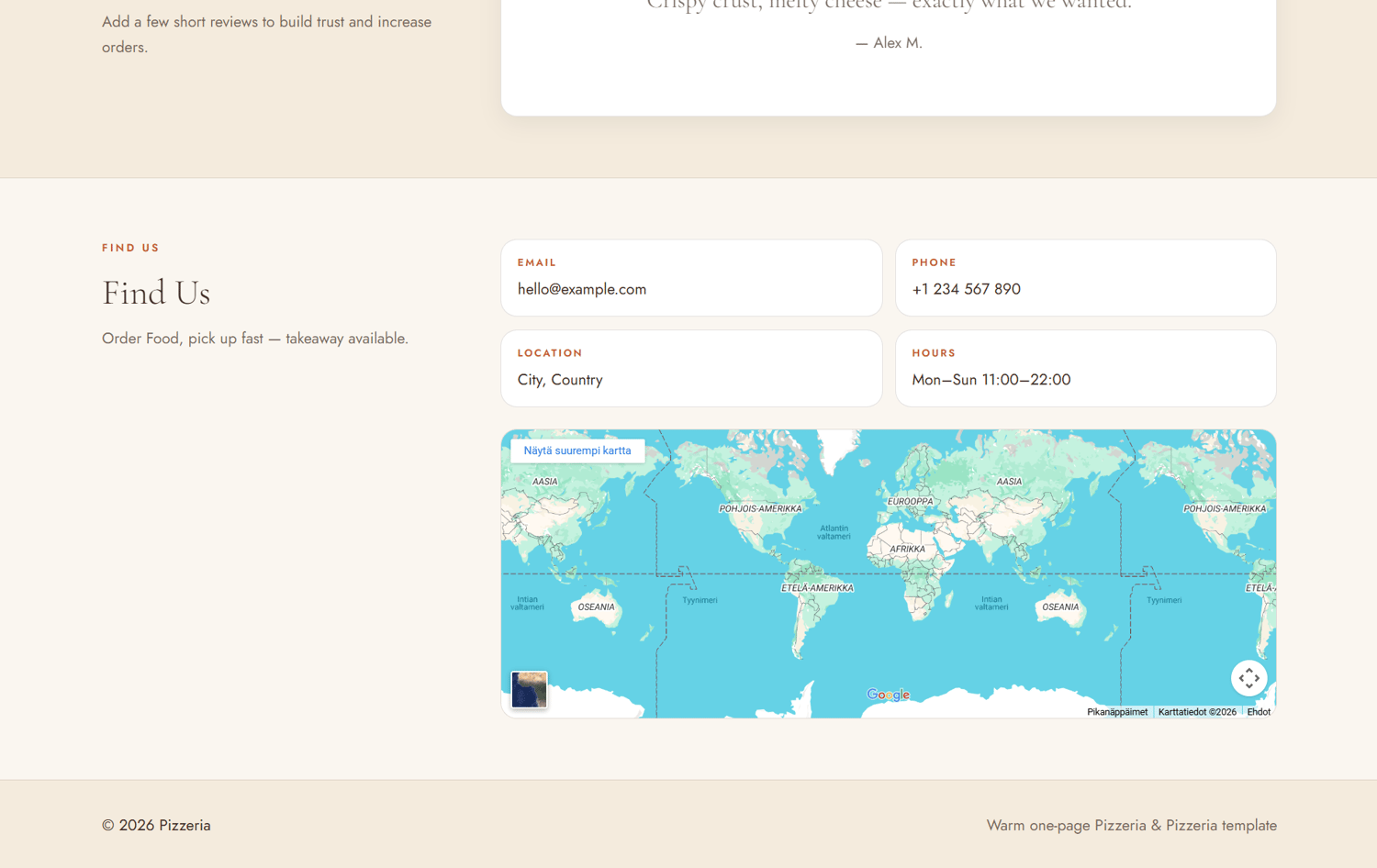Click the Find Us heading
The width and height of the screenshot is (1377, 868).
pyautogui.click(x=156, y=293)
